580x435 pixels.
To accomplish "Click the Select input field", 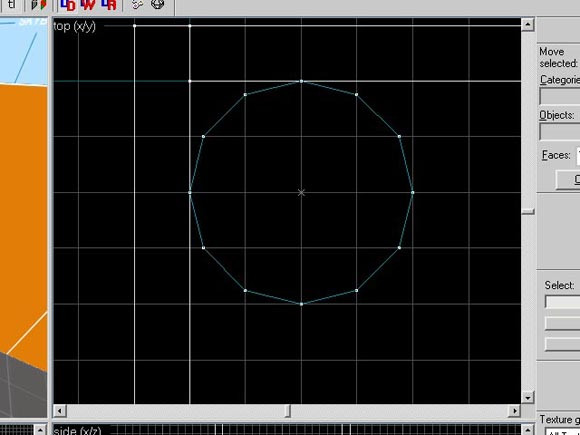I will (x=562, y=302).
